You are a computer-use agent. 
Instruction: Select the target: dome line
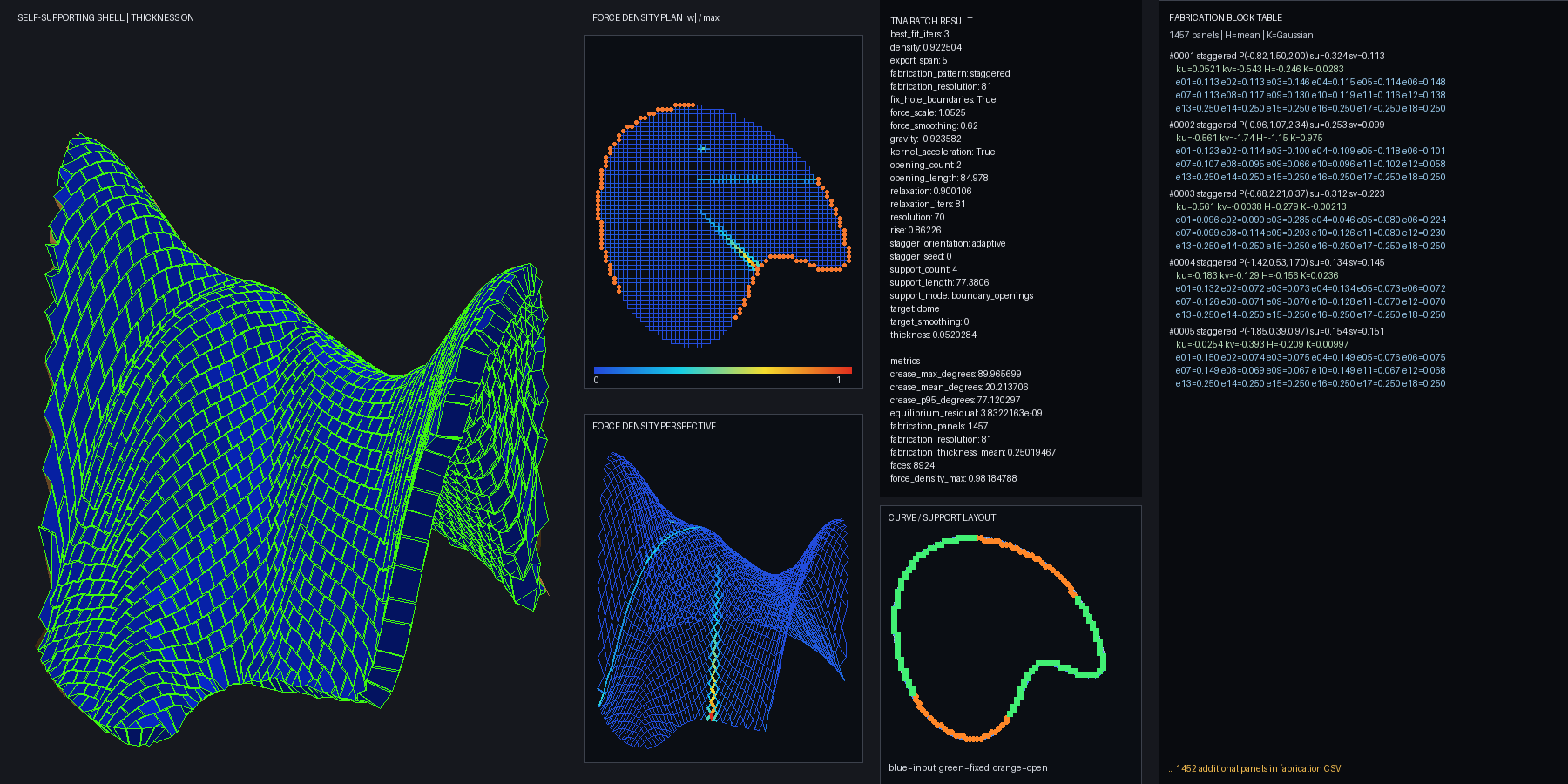915,308
